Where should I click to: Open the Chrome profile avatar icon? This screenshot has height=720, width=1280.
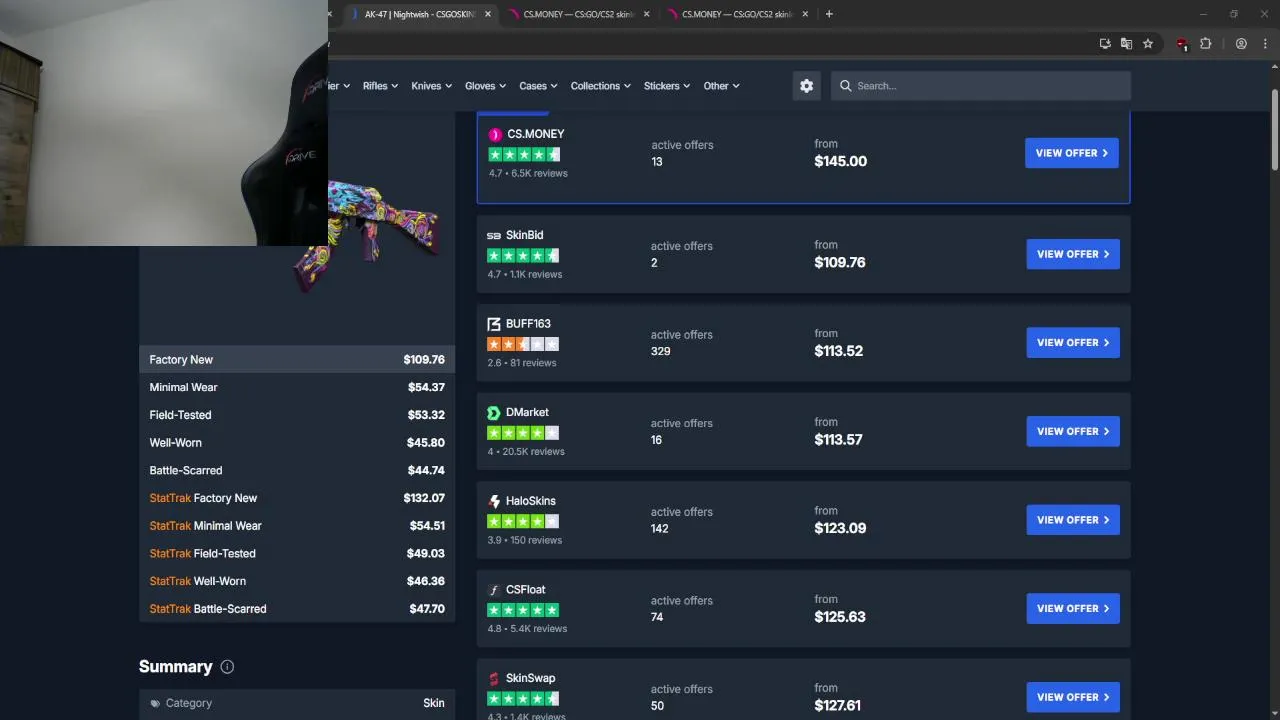click(1241, 44)
